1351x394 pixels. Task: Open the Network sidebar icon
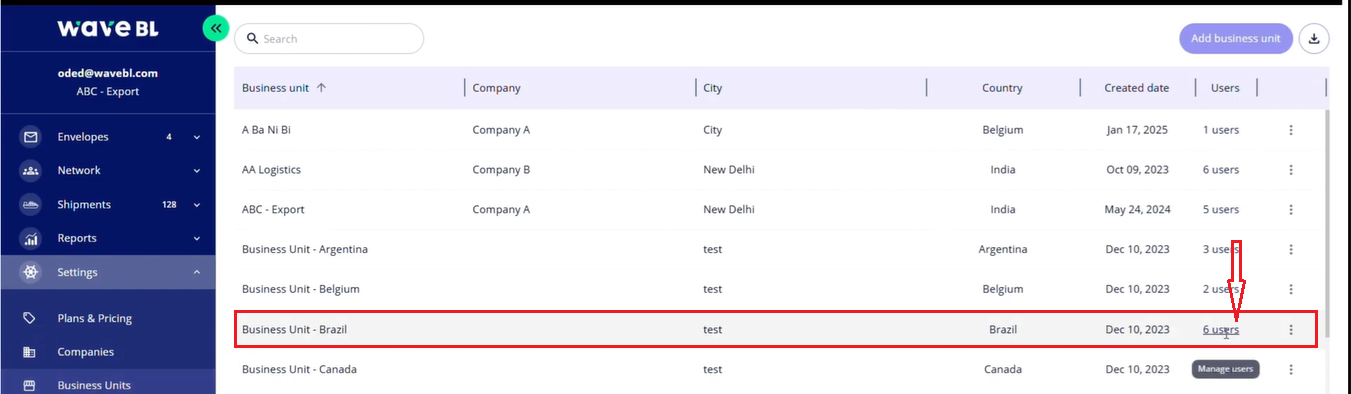[x=31, y=171]
